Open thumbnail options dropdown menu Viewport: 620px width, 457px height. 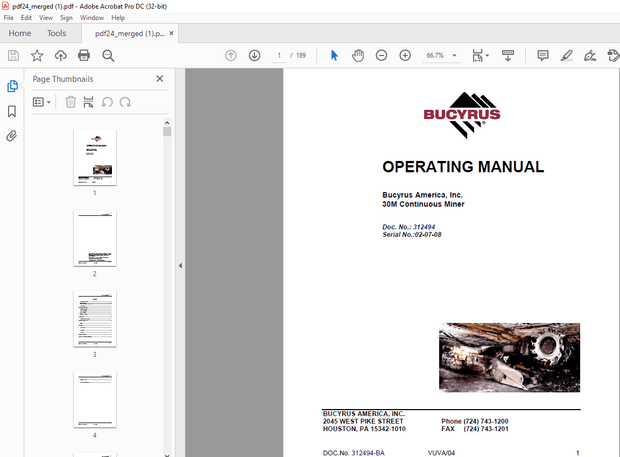pos(42,102)
